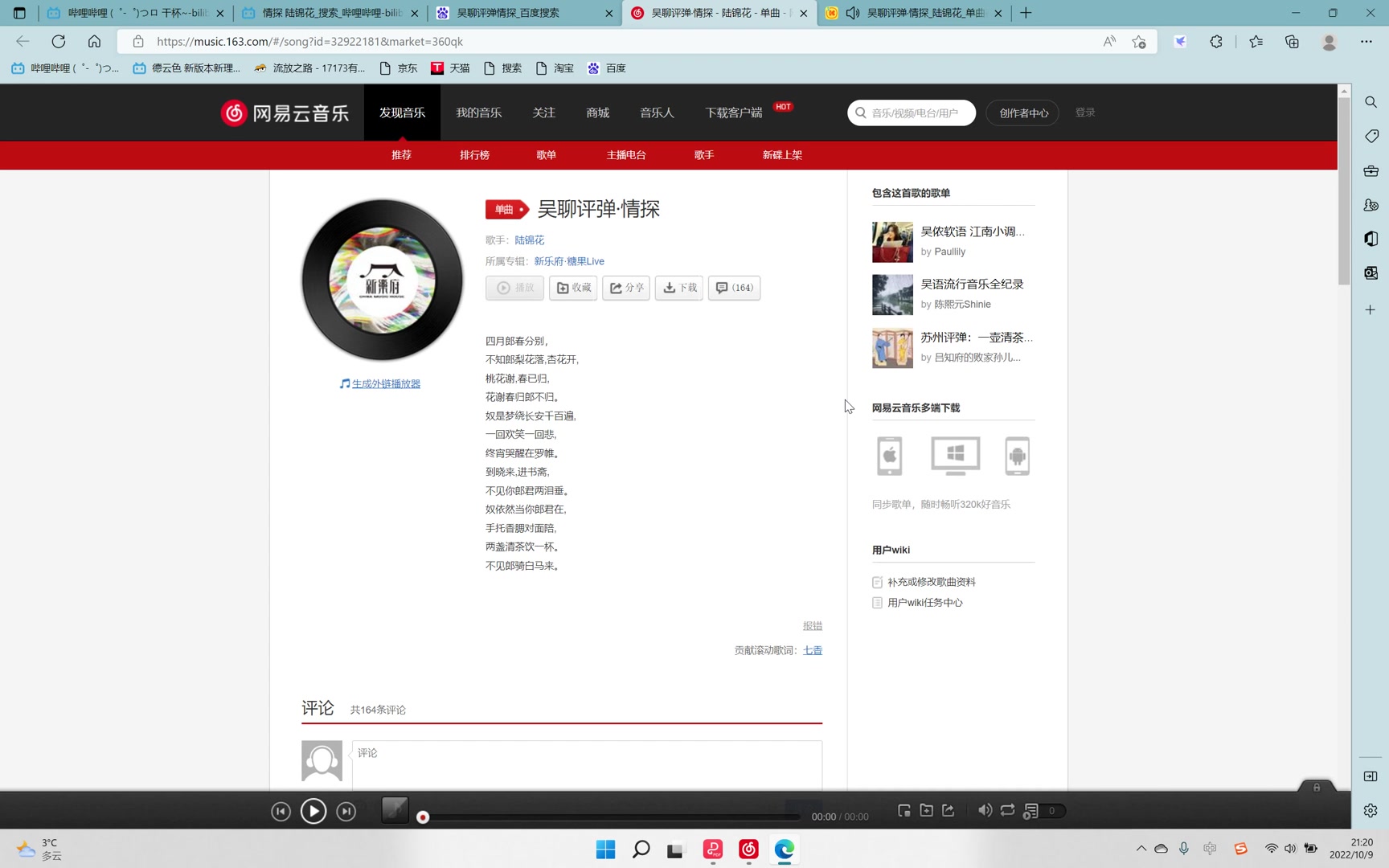Open lyric contributor 七言 link
The height and width of the screenshot is (868, 1389).
pyautogui.click(x=813, y=650)
